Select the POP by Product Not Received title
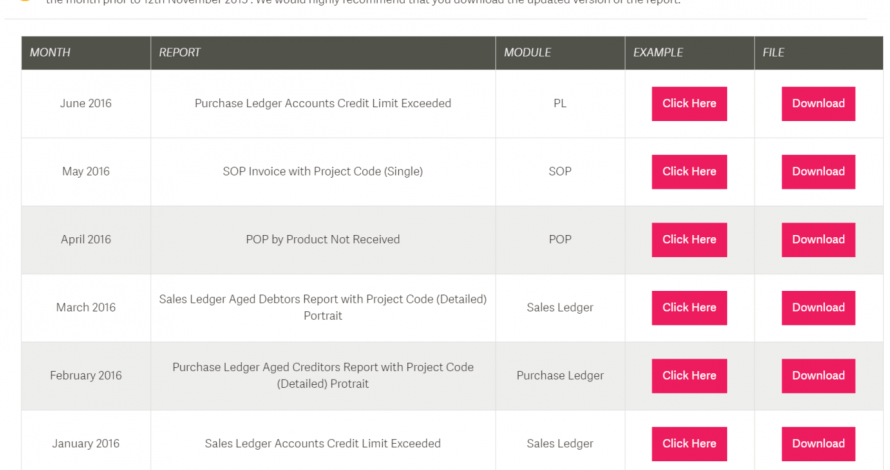This screenshot has height=470, width=890. tap(323, 240)
